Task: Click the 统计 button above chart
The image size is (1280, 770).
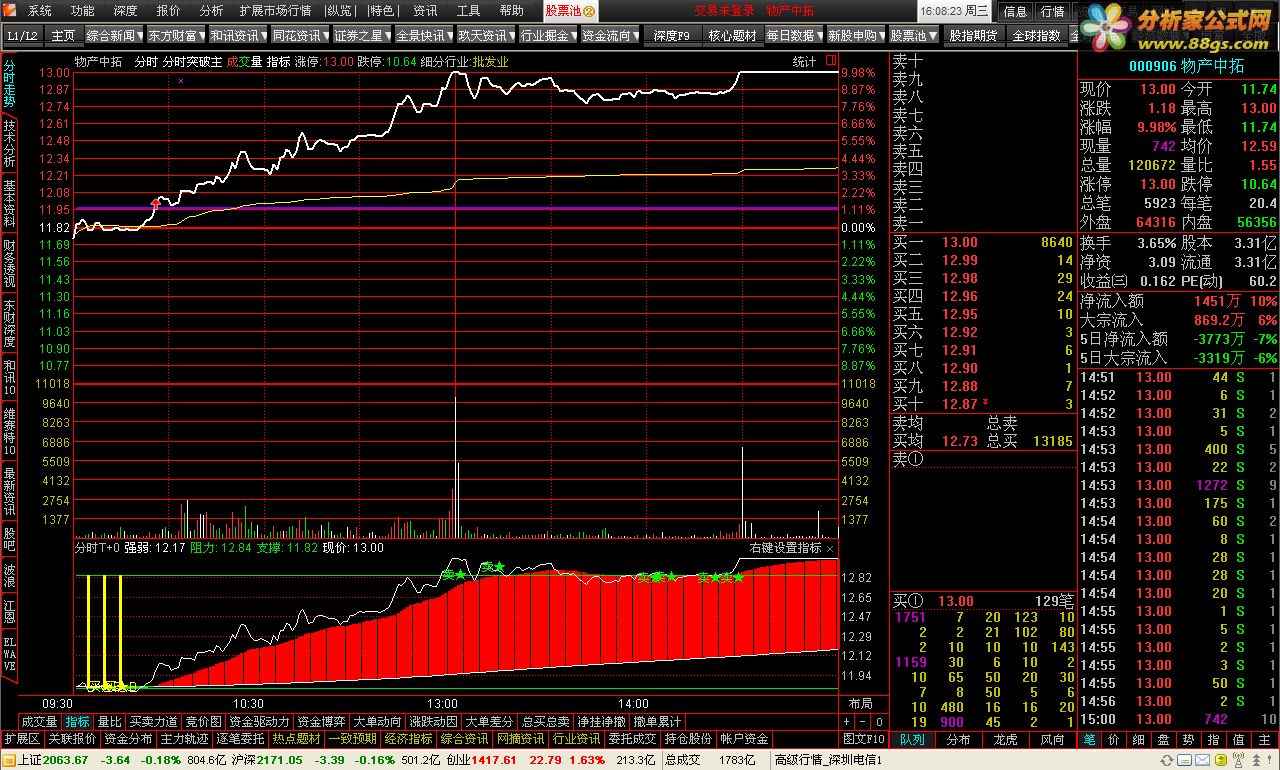Action: tap(805, 62)
